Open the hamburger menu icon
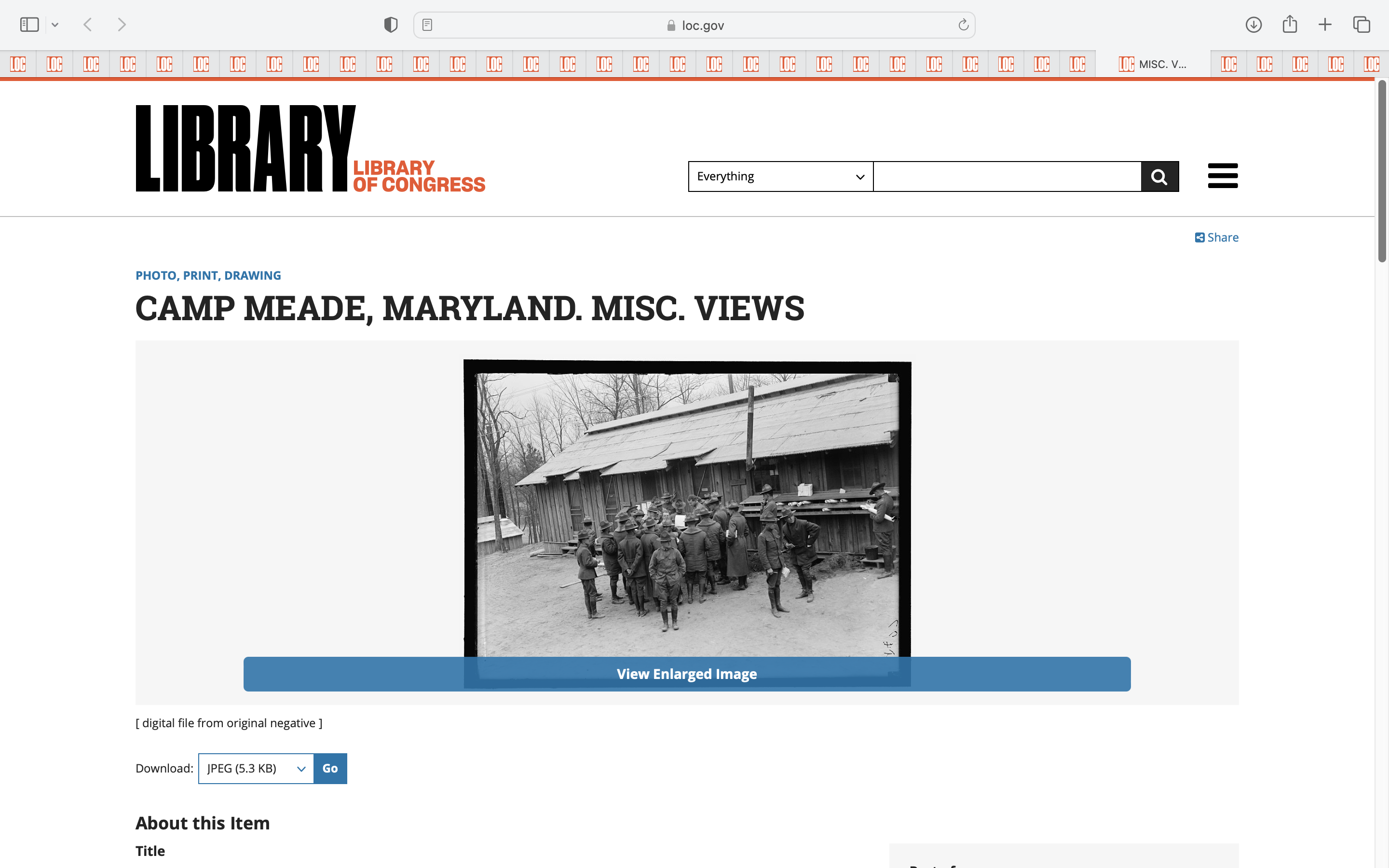This screenshot has width=1389, height=868. pos(1223,176)
